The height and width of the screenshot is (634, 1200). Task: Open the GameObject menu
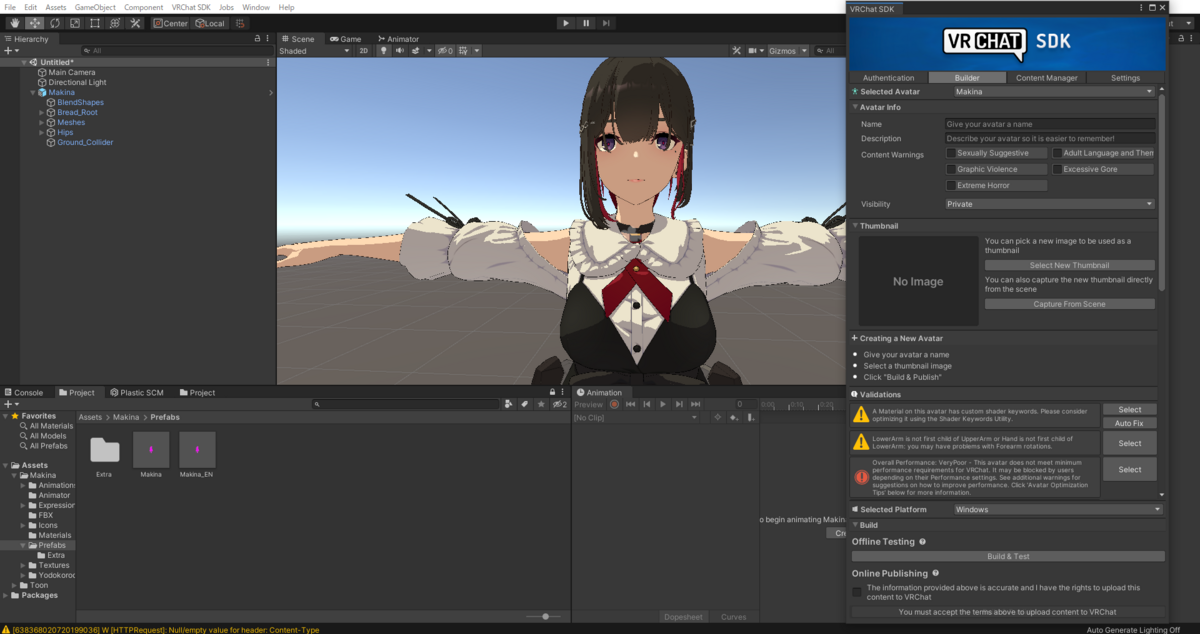coord(95,7)
